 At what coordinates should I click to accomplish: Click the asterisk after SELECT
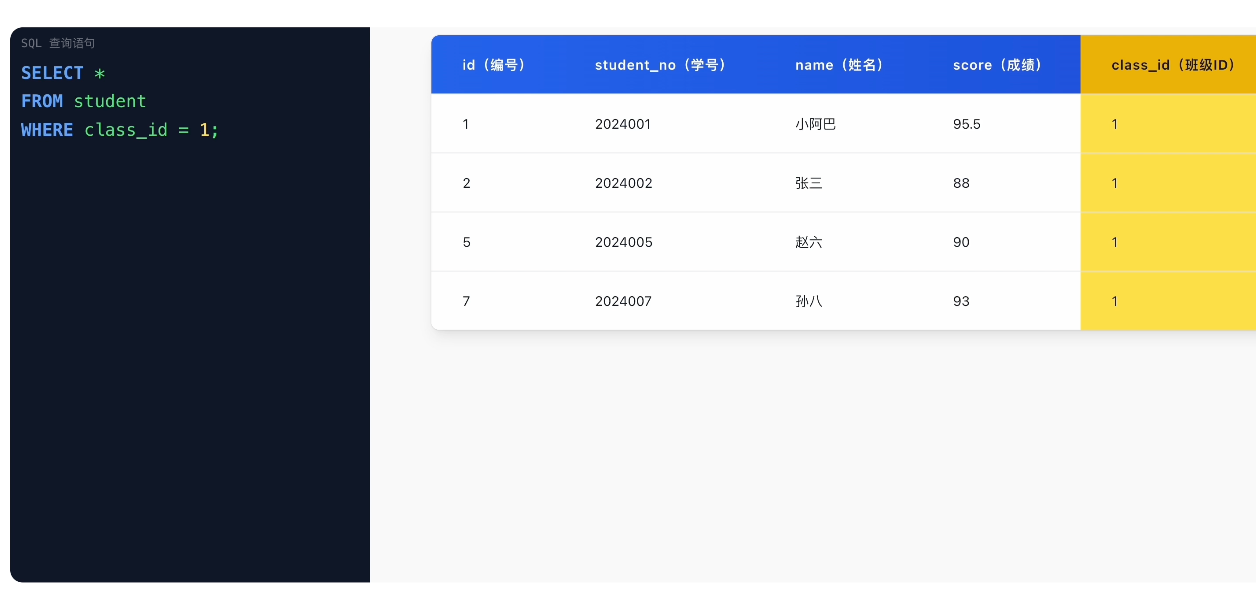(99, 74)
